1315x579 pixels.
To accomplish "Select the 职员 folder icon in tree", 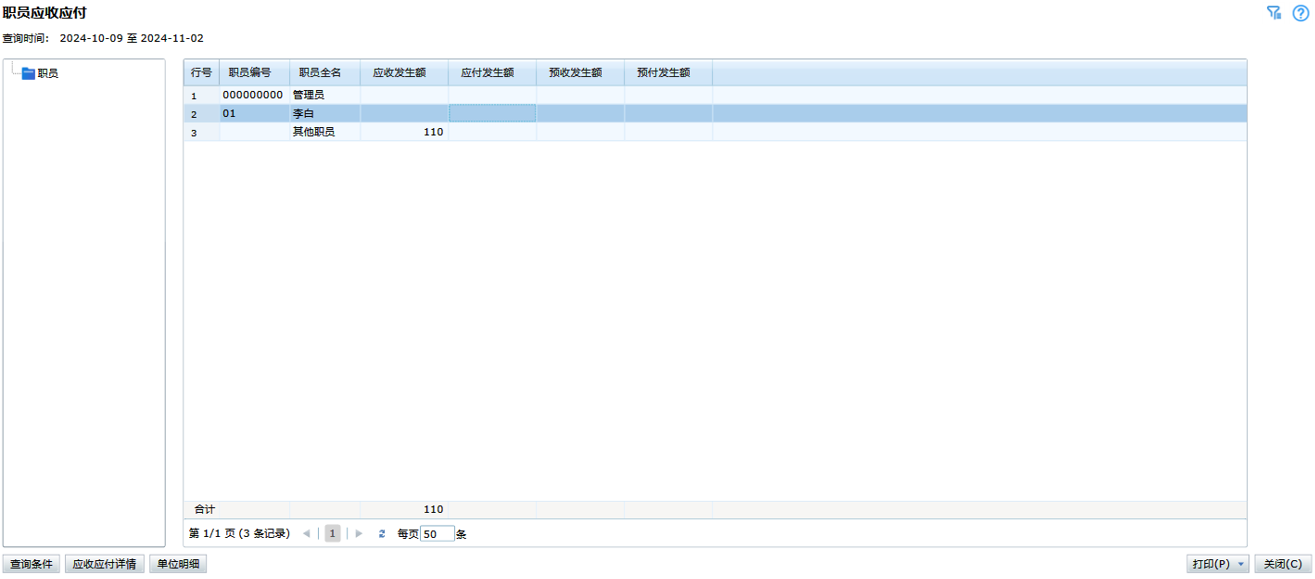I will pyautogui.click(x=28, y=74).
